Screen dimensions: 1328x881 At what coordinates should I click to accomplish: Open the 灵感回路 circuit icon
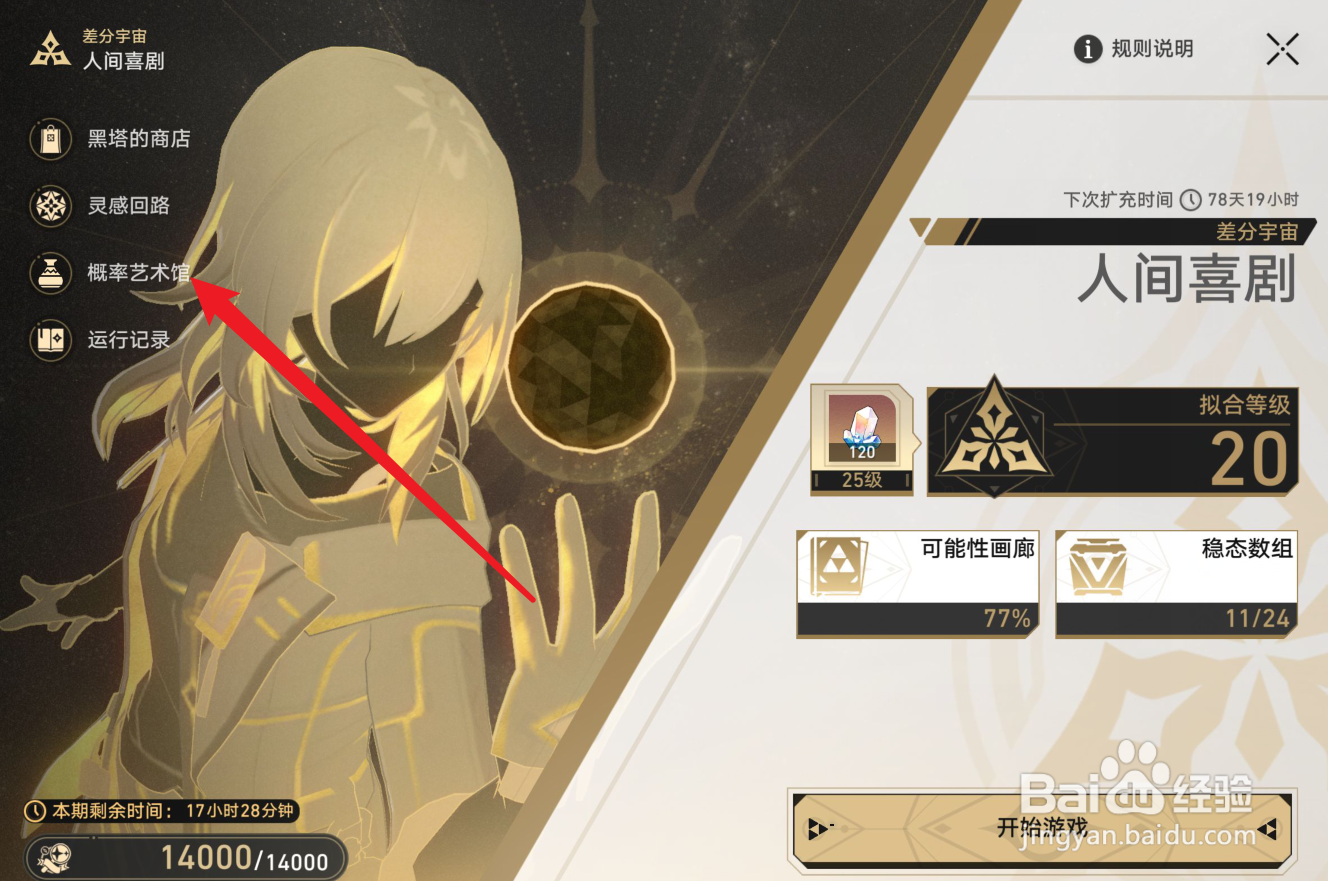click(x=50, y=206)
